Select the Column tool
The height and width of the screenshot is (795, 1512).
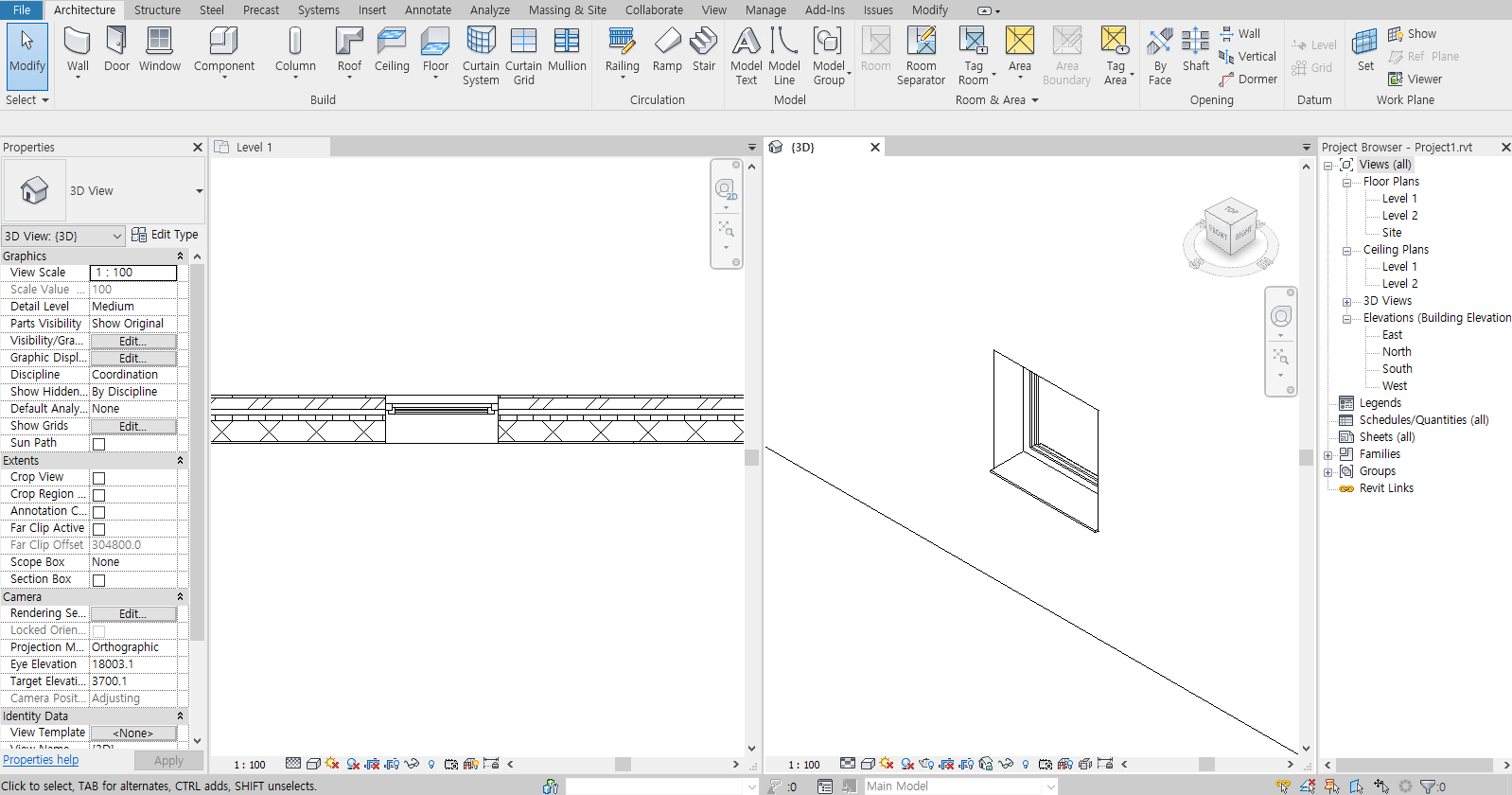295,50
